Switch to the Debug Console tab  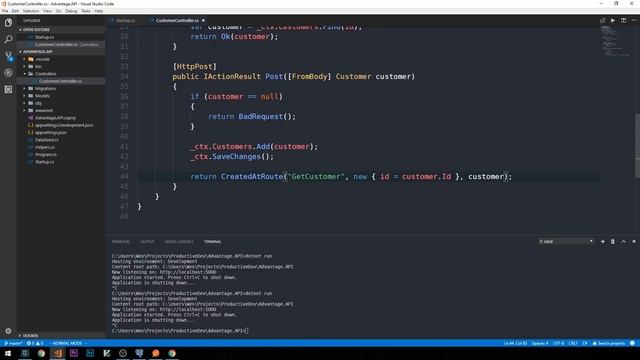pos(179,242)
